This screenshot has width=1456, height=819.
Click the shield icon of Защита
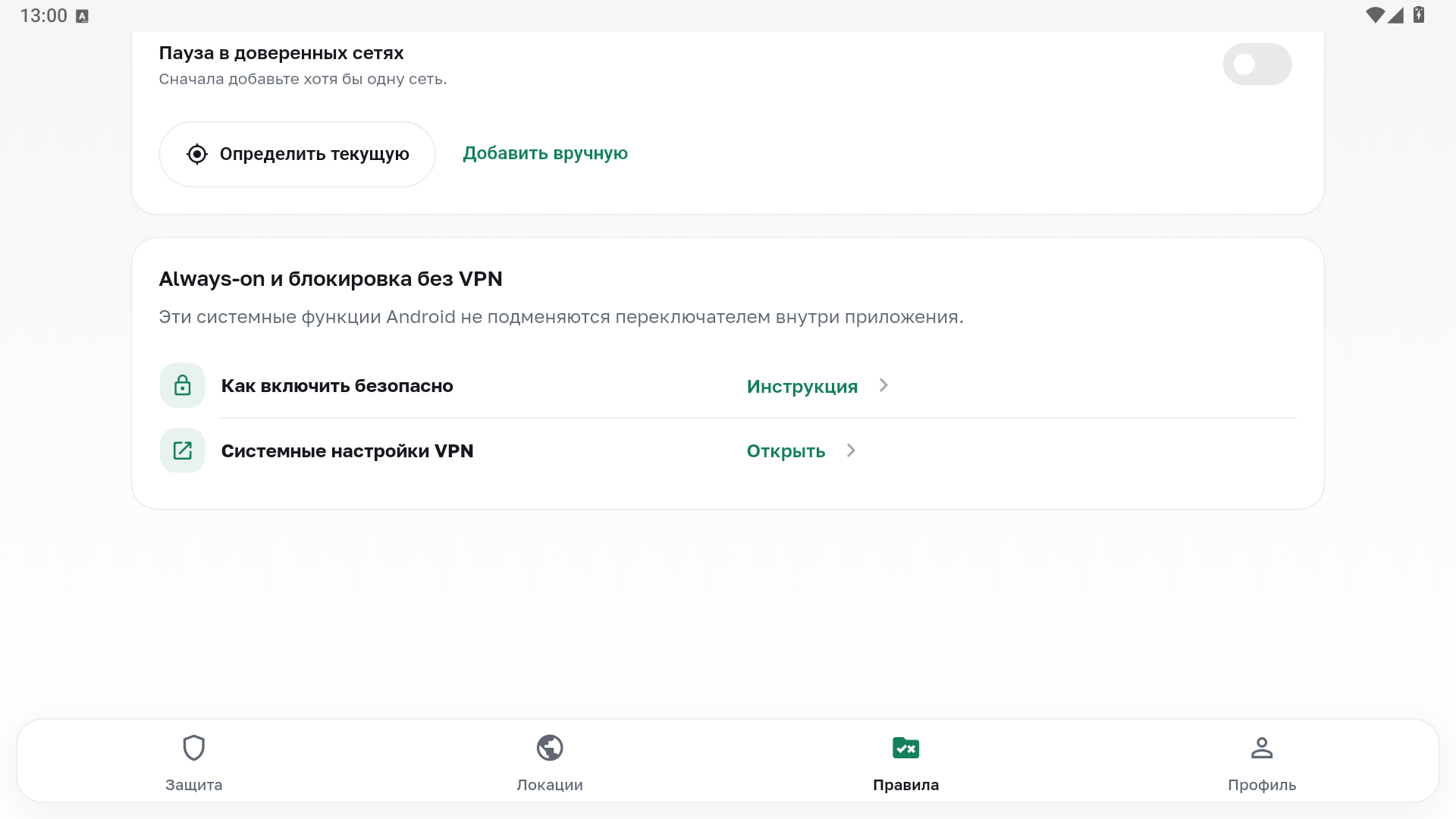194,748
